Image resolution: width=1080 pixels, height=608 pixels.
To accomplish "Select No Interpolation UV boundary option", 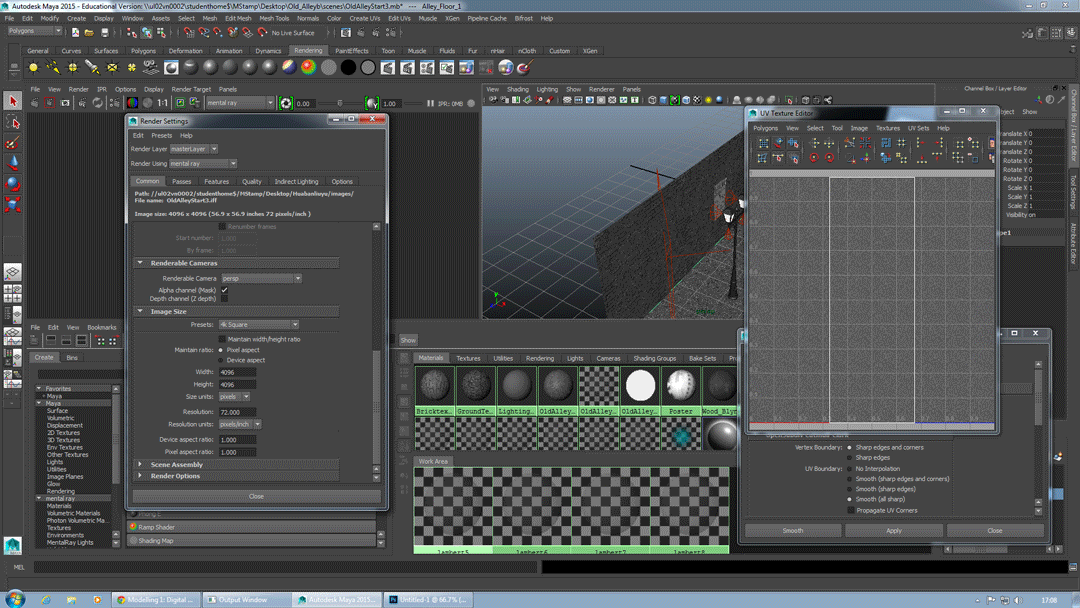I will click(849, 469).
